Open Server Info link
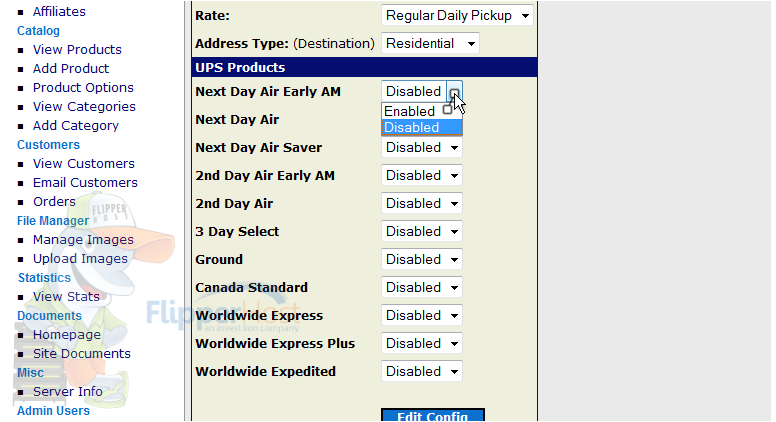The width and height of the screenshot is (776, 422). (68, 391)
